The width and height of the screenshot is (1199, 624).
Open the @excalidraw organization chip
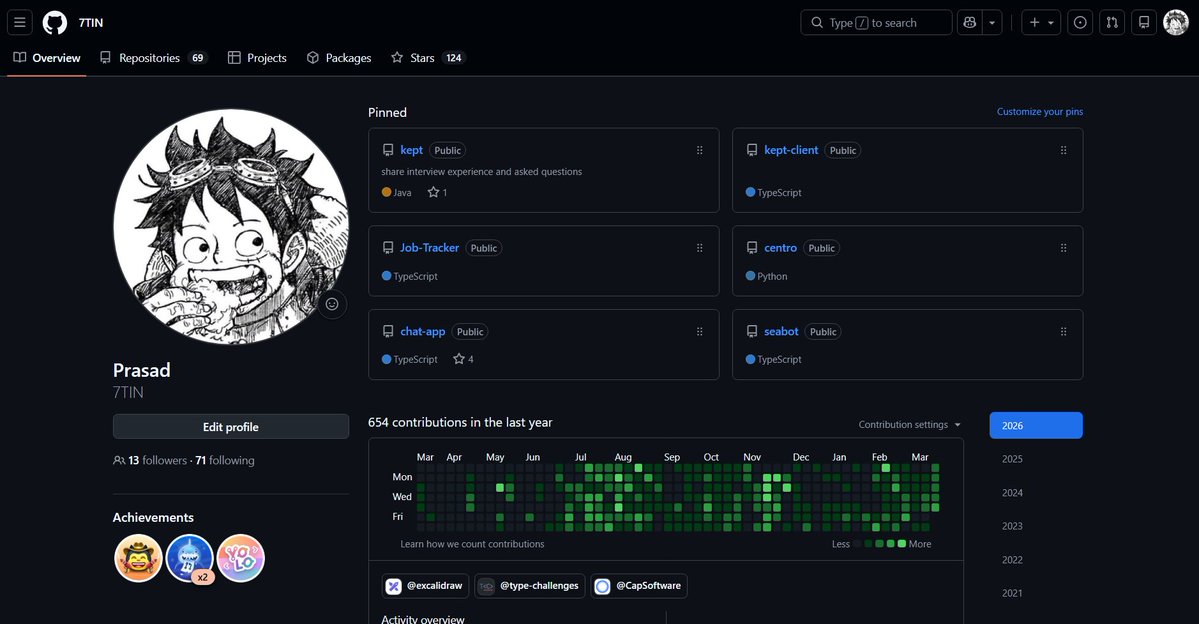(x=425, y=586)
